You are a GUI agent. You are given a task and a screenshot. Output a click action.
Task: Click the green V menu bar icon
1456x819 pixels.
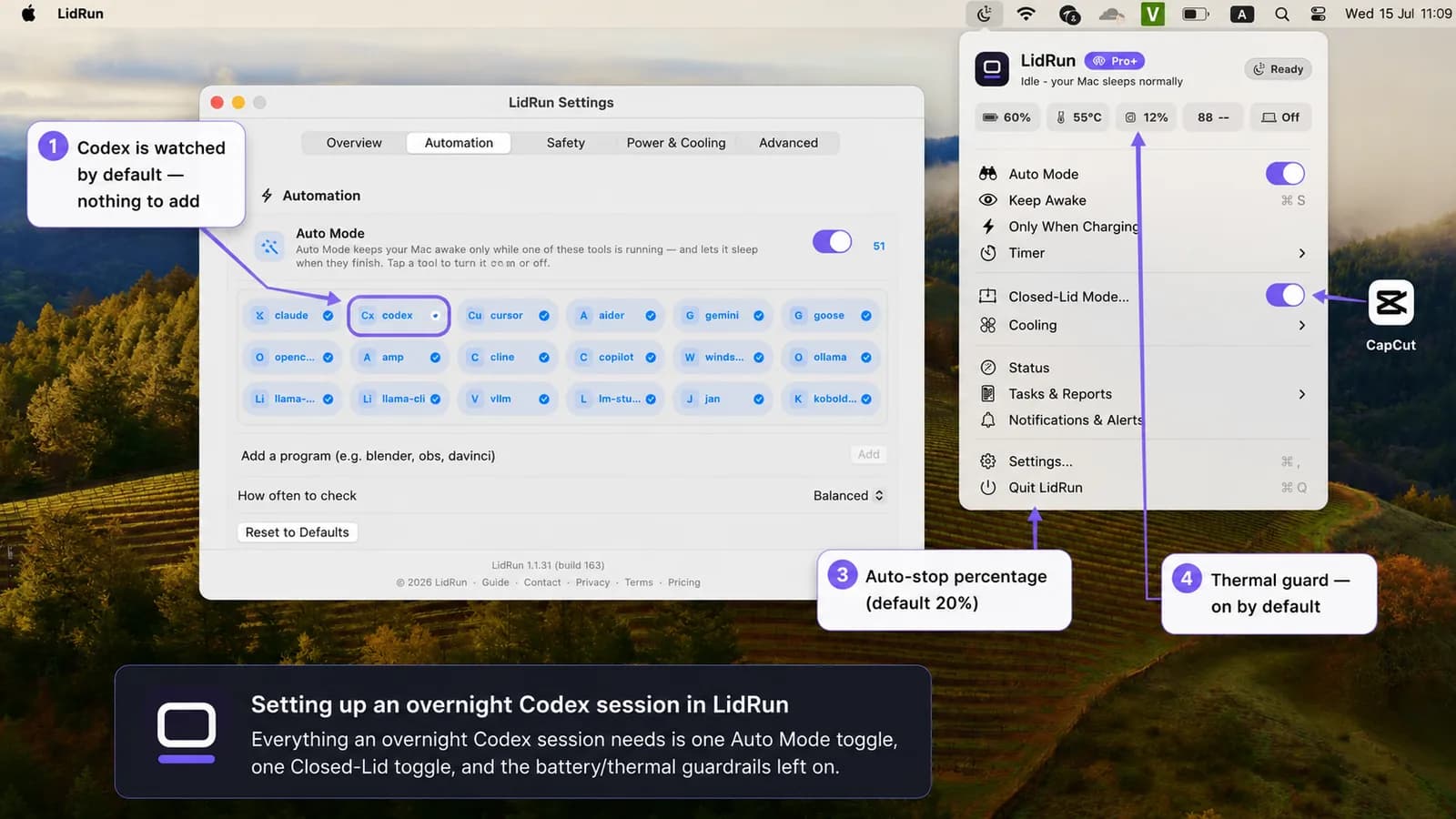(x=1152, y=14)
